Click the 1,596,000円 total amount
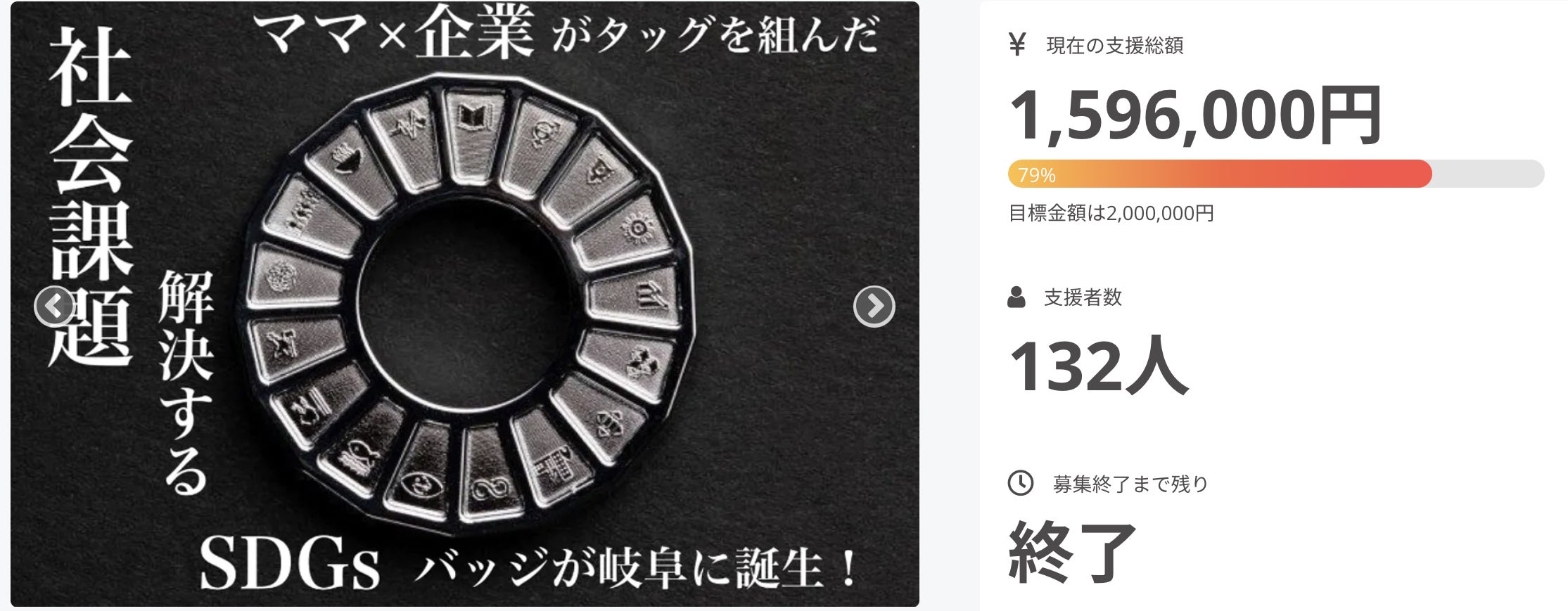Screen dimensions: 1568x611 [x=1194, y=115]
